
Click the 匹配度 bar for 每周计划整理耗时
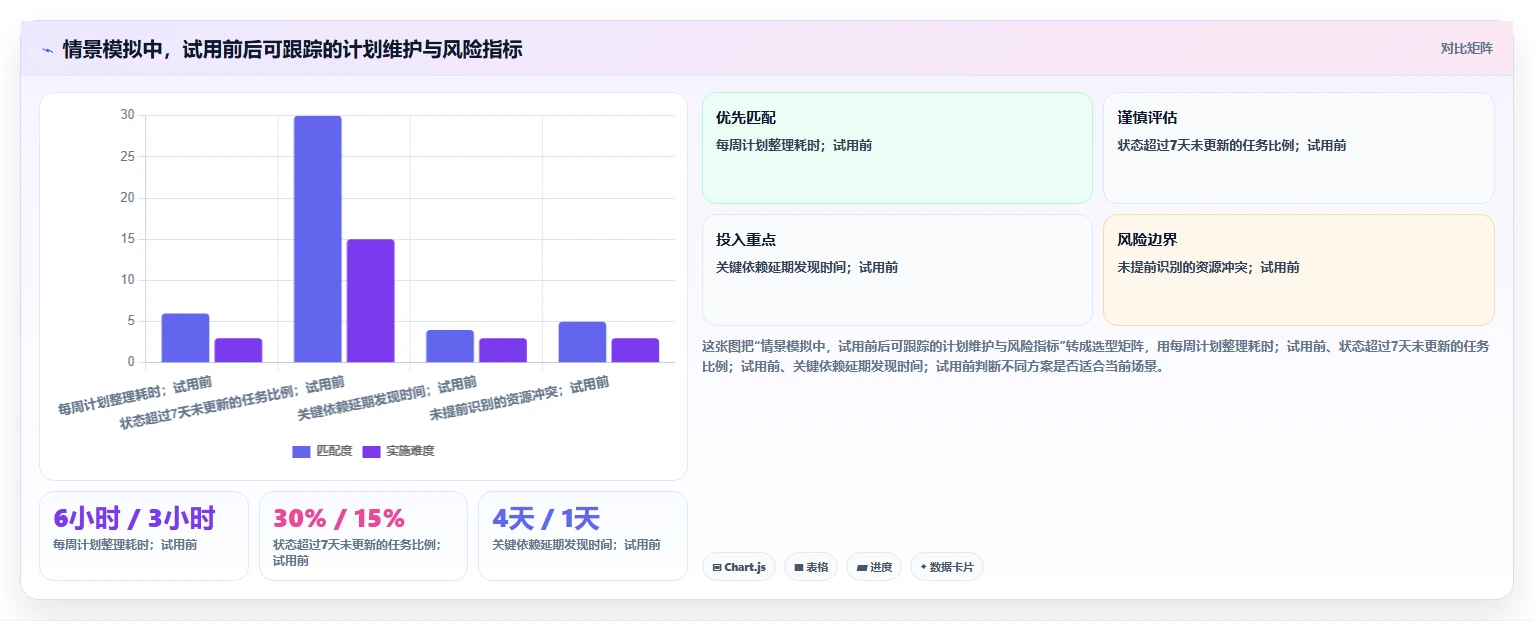(185, 338)
